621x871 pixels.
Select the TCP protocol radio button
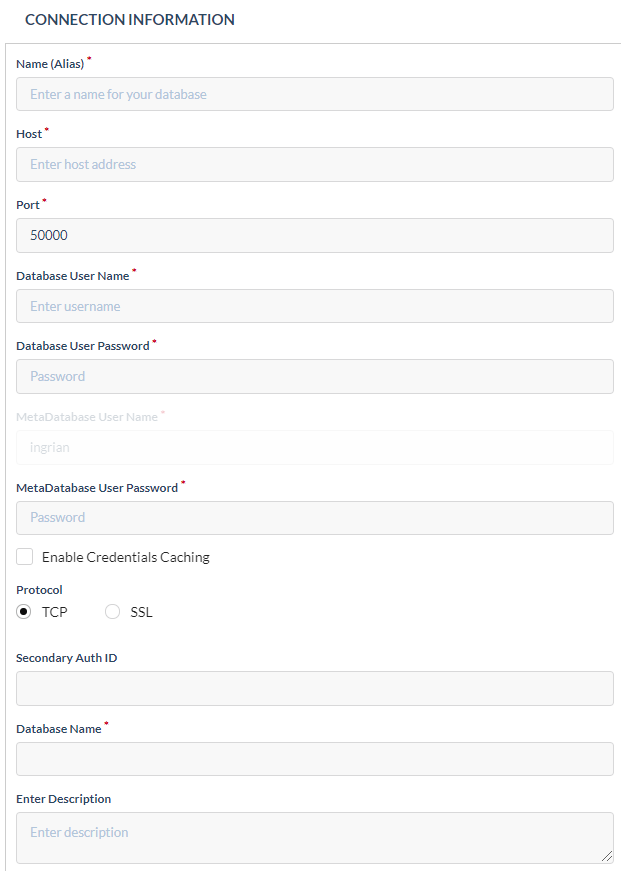point(23,611)
